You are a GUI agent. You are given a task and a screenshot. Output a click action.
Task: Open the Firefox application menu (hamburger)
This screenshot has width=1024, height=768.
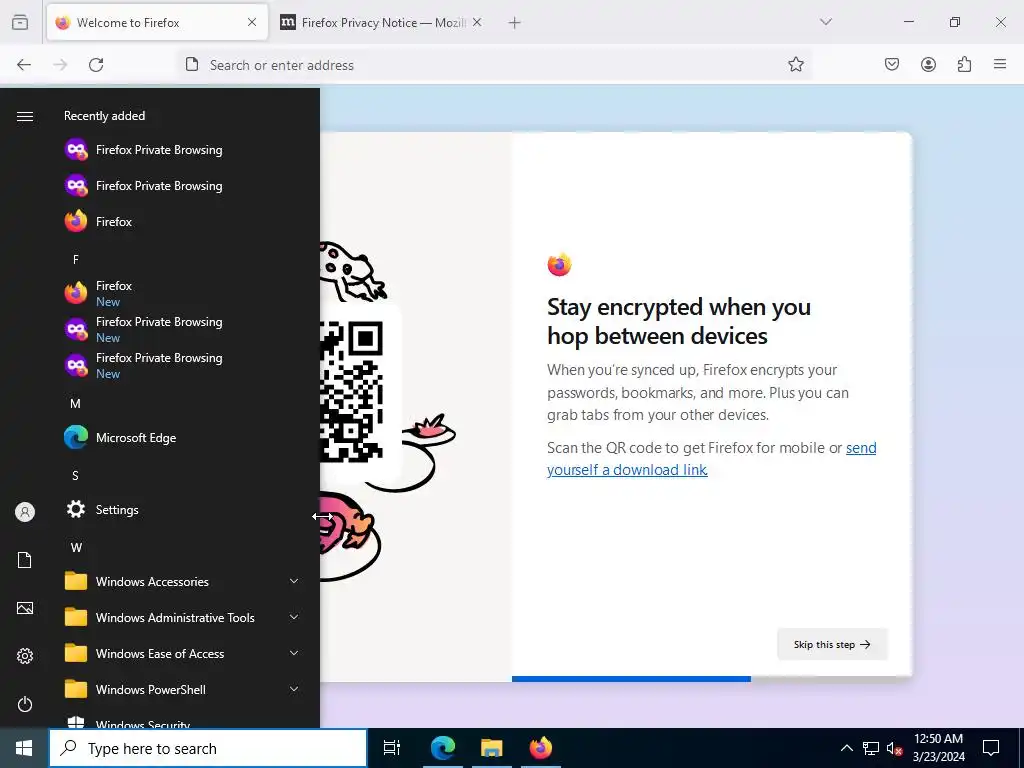[1000, 64]
